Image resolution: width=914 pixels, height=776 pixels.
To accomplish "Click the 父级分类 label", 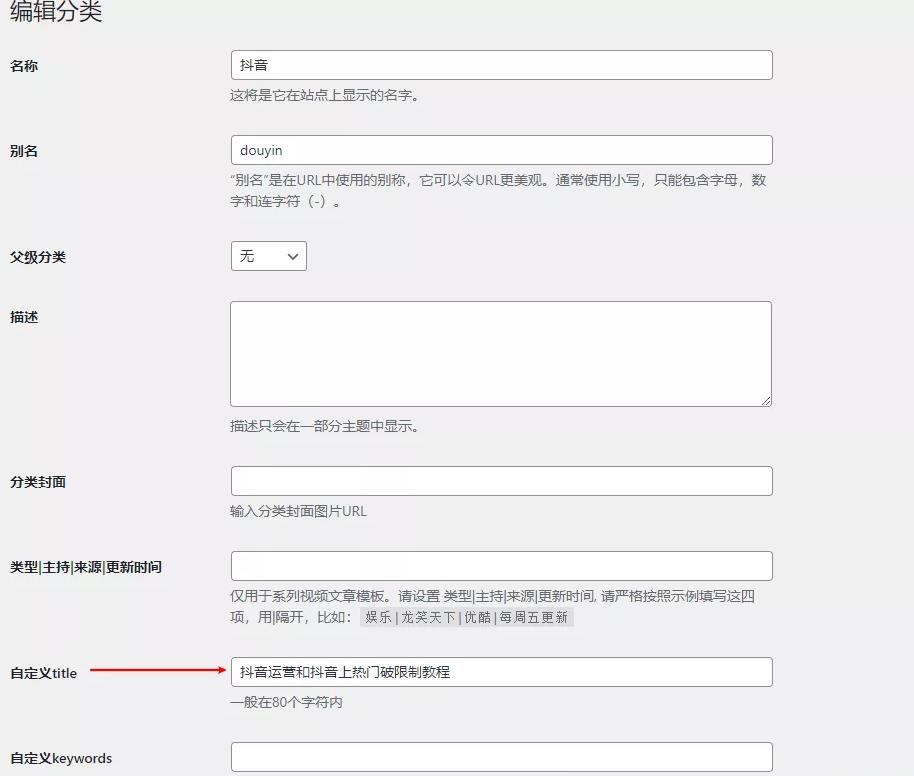I will (38, 257).
